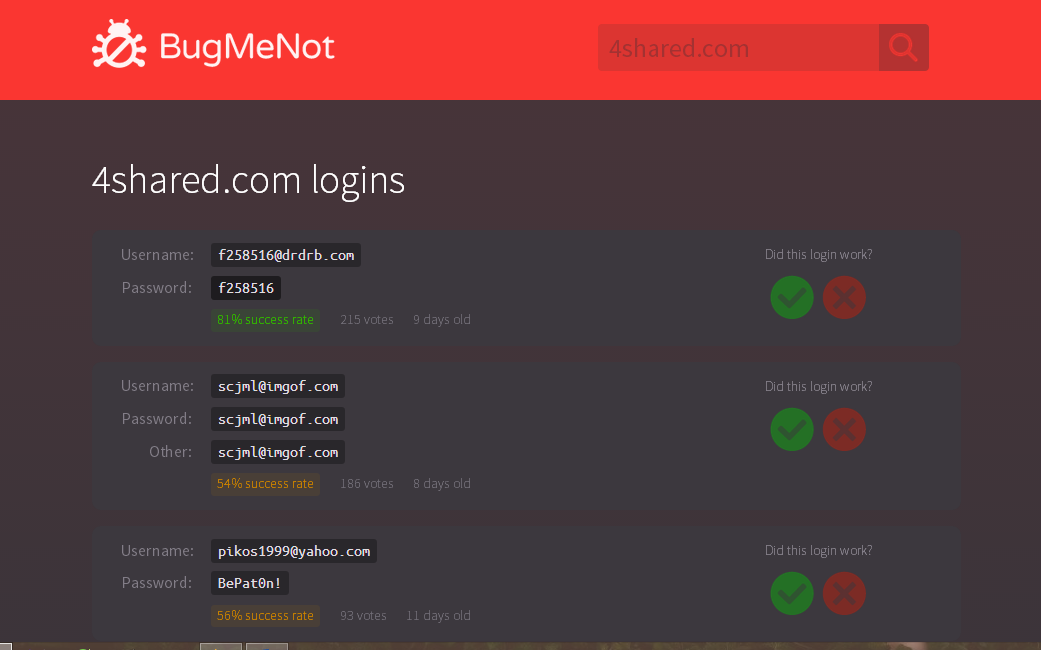
Task: Select username f258516@drdrb.com
Action: click(x=286, y=255)
